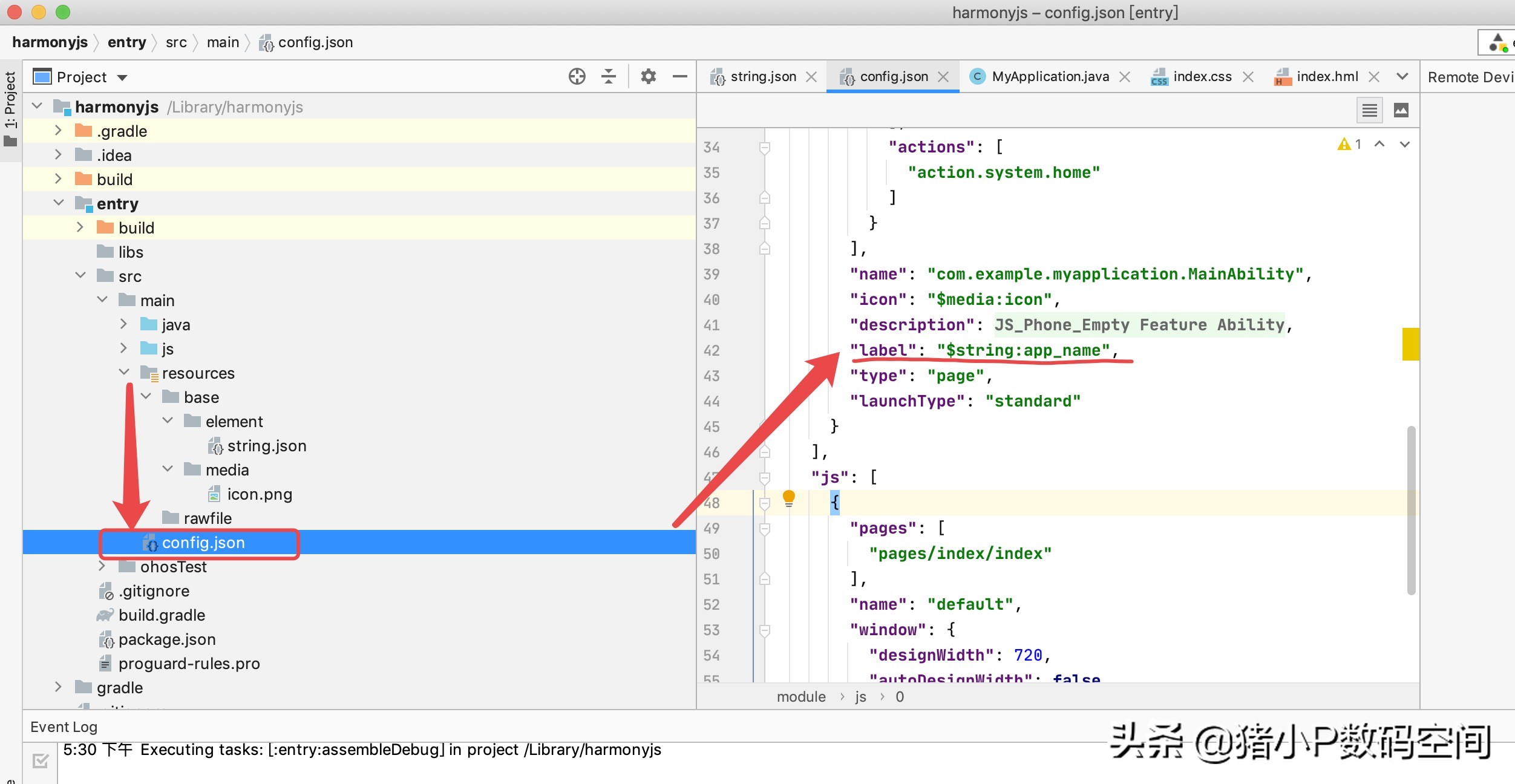This screenshot has width=1515, height=784.
Task: Toggle the fold marker at line 49
Action: click(x=765, y=528)
